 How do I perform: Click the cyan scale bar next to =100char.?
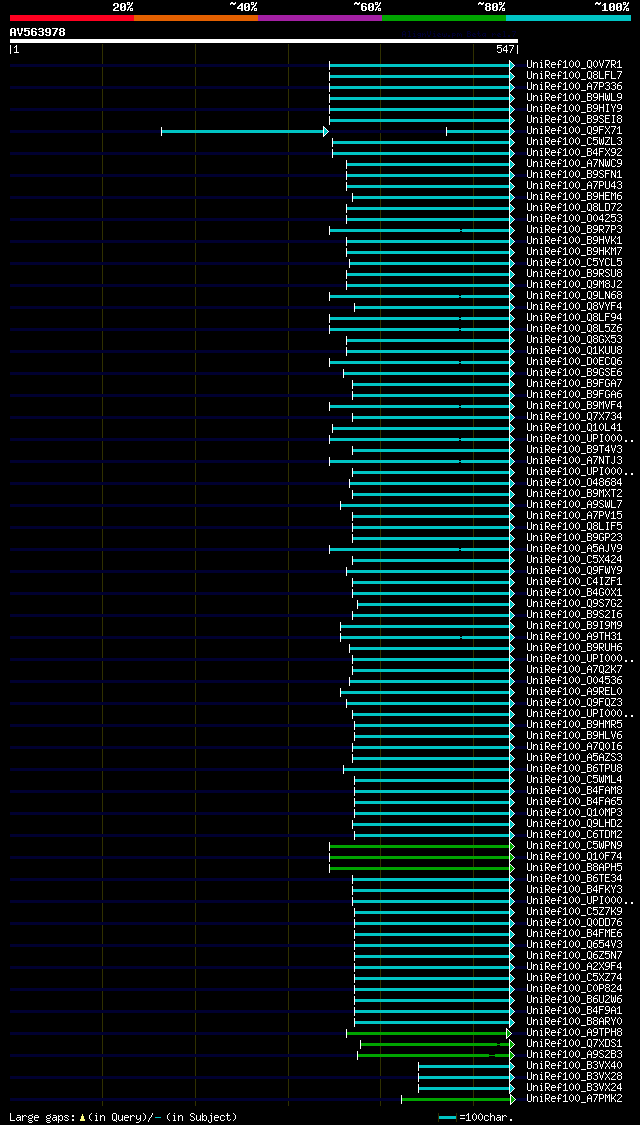coord(448,1117)
